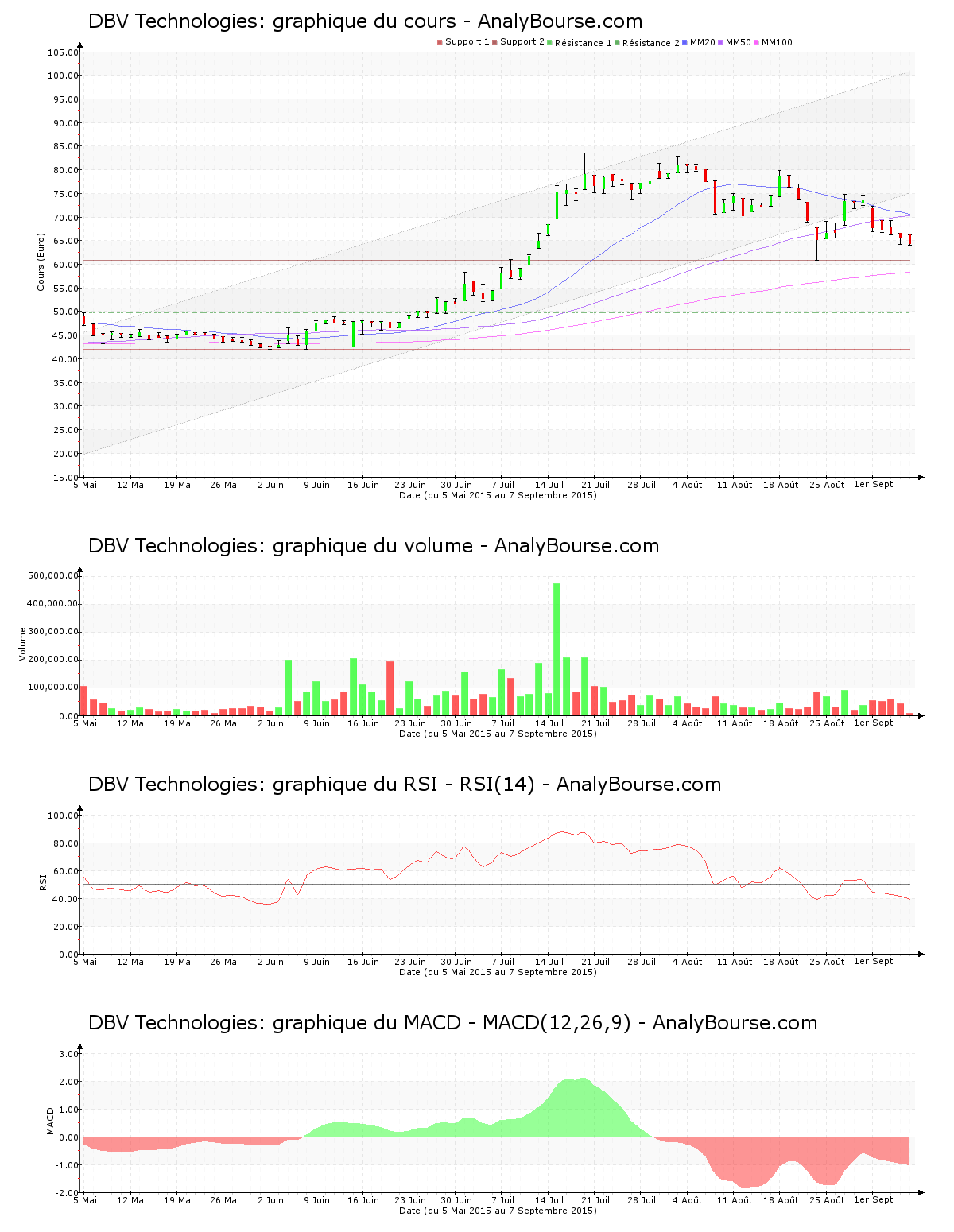The image size is (954, 1232).
Task: Click the -2.00 value on MACD axis
Action: point(67,1193)
